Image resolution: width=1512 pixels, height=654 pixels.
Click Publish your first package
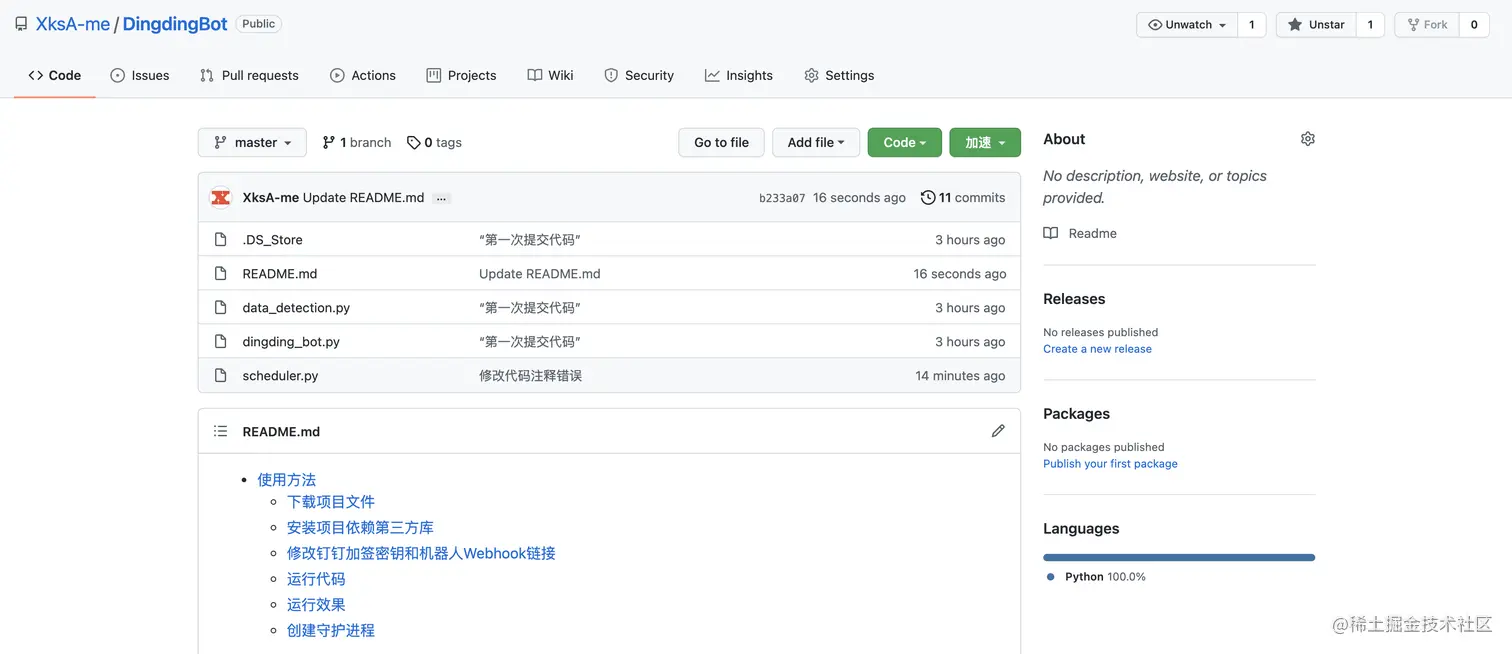tap(1110, 464)
